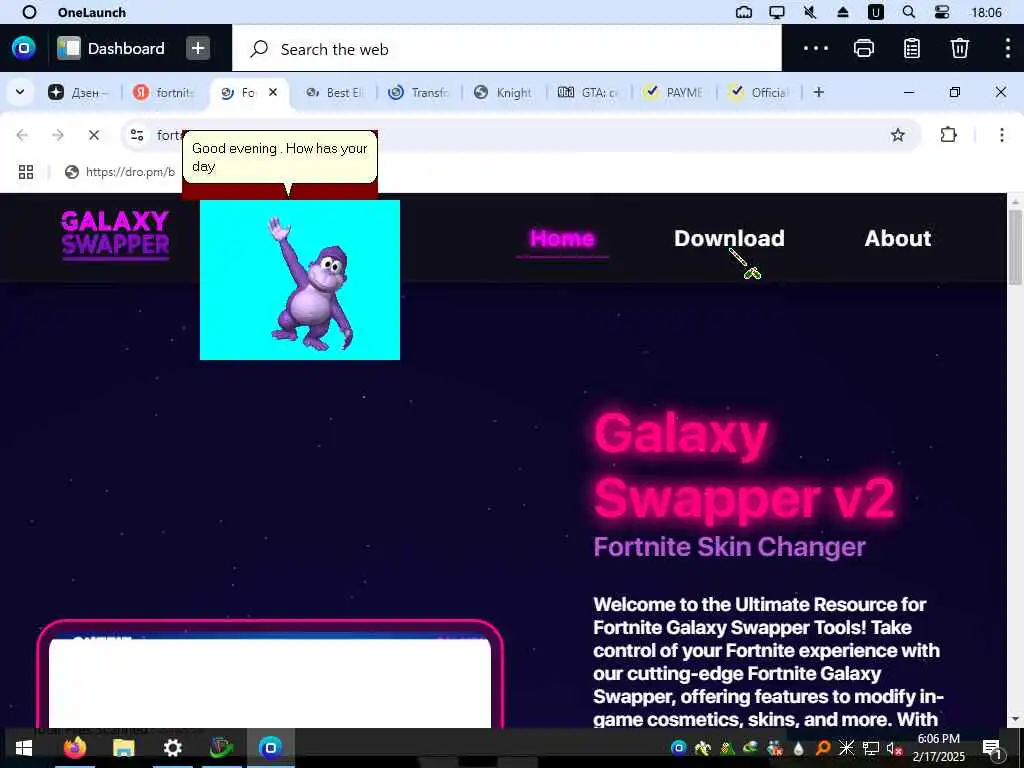Open the browser three-dot menu
The width and height of the screenshot is (1024, 768).
pos(1002,135)
